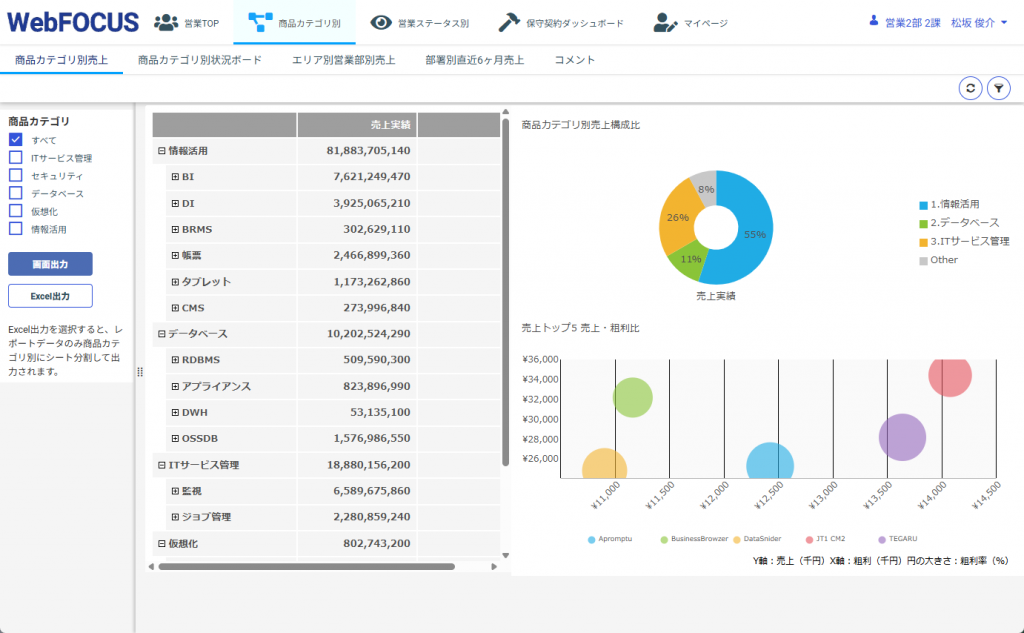1024x633 pixels.
Task: Click the 1.情報活用 blue legend swatch
Action: [x=923, y=205]
